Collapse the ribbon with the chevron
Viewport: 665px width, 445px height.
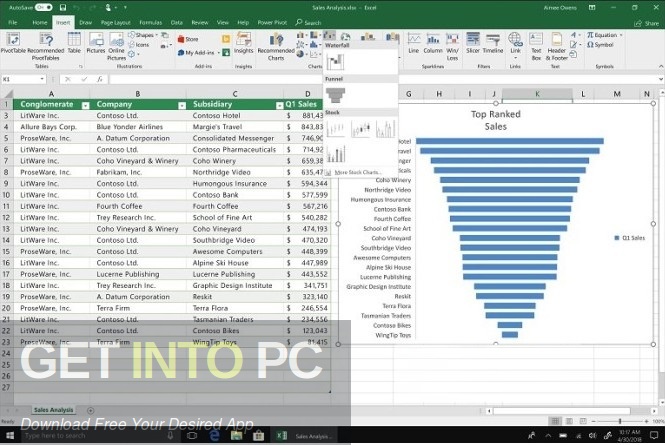[660, 66]
